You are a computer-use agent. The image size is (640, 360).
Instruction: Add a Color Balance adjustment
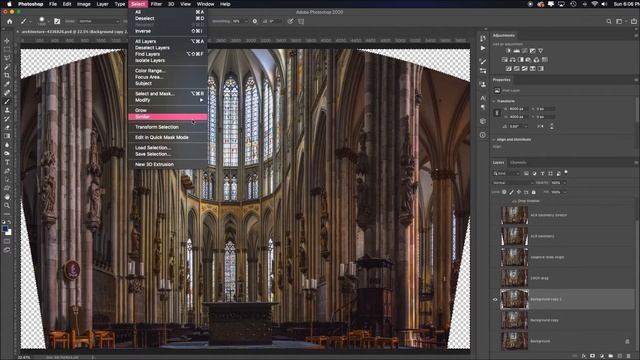coord(512,60)
